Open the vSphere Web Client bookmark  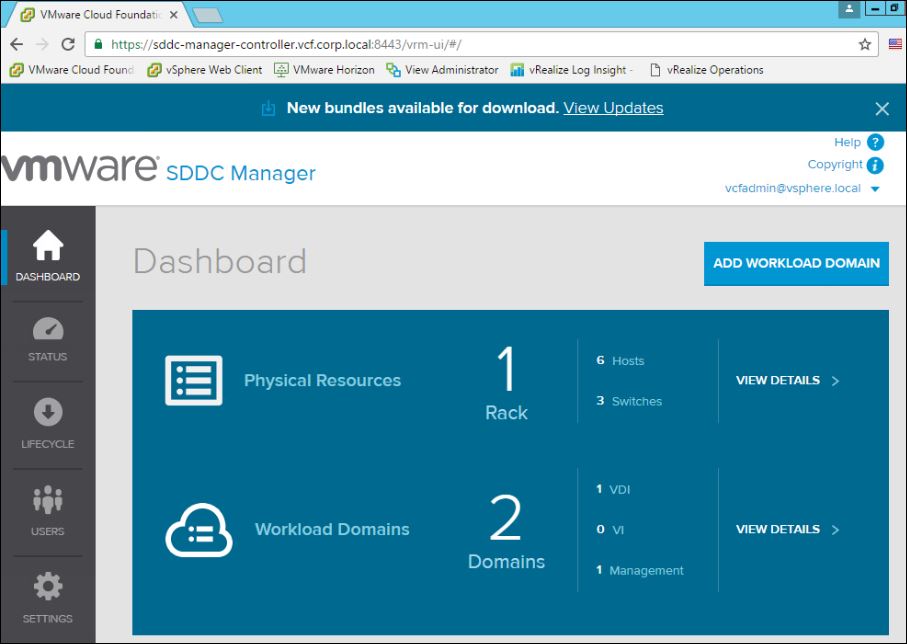[205, 70]
